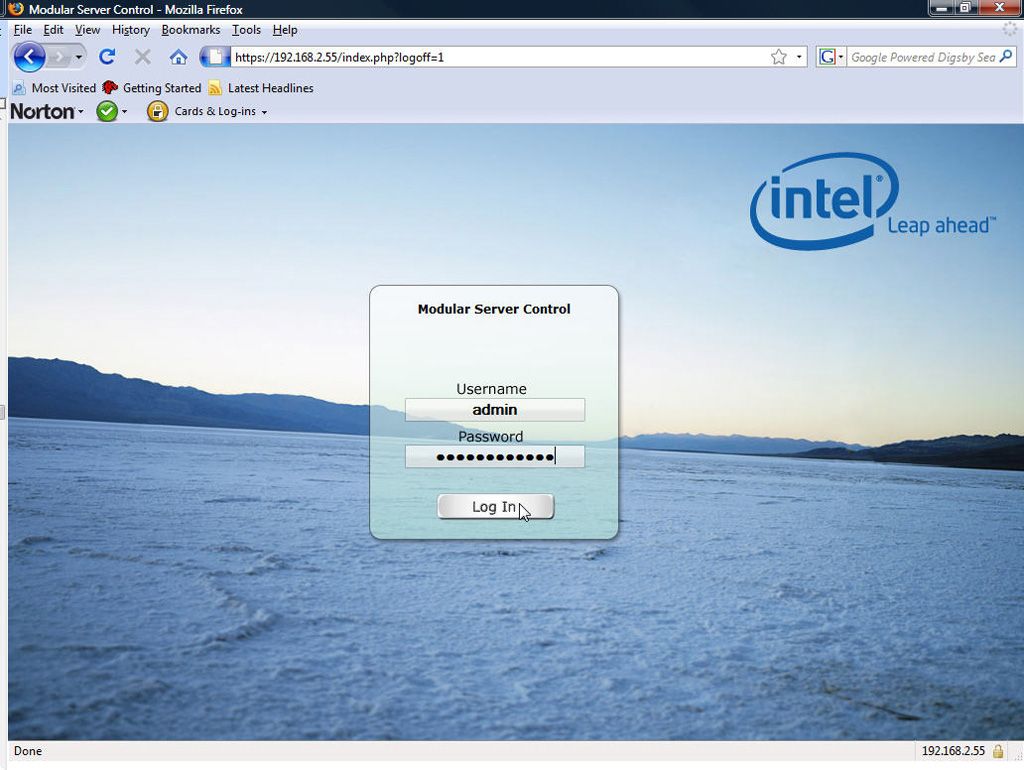Open Cards & Log-ins padlock icon
Viewport: 1024px width, 770px height.
click(x=157, y=111)
